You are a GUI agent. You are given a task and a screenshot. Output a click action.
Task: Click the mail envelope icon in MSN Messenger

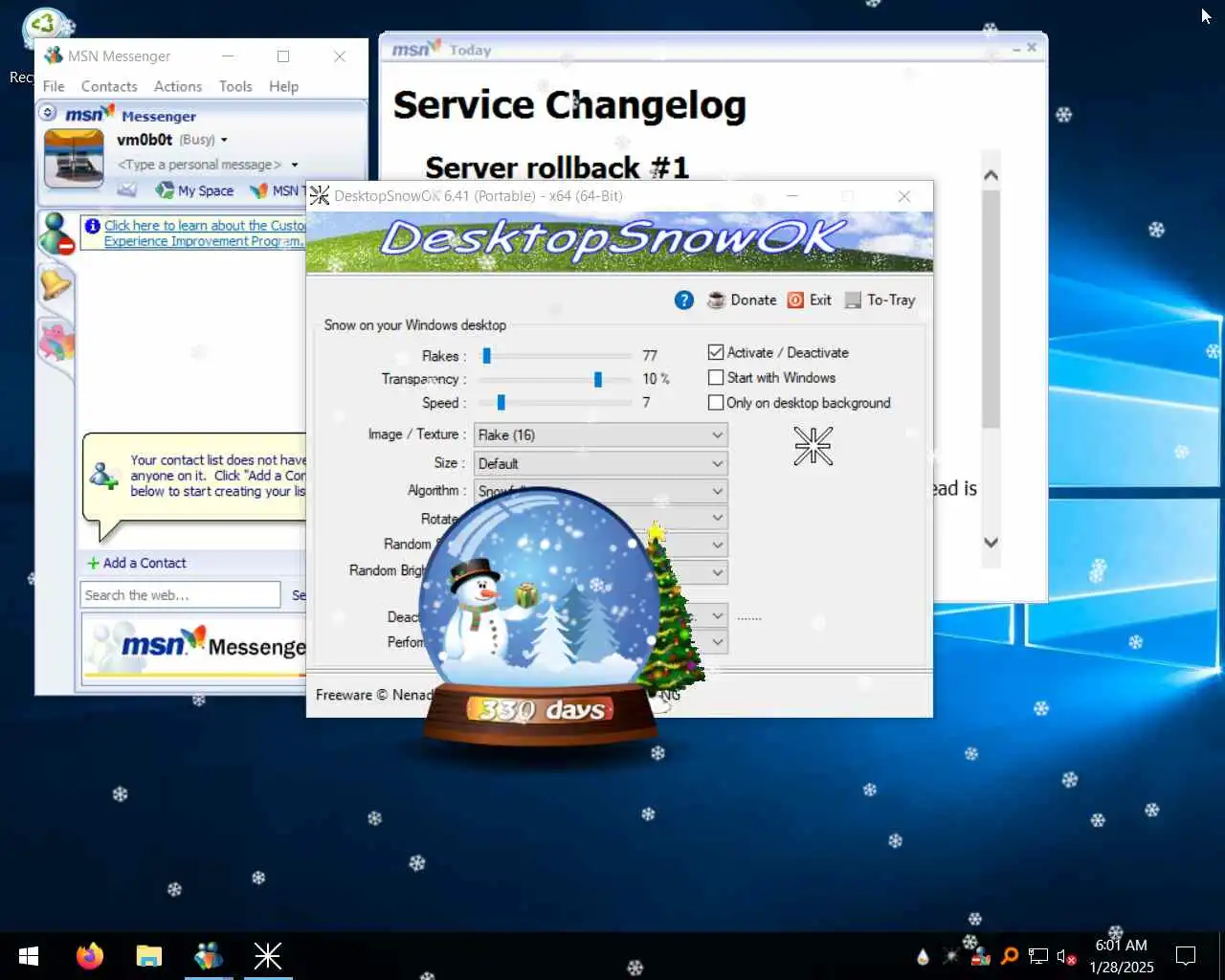pos(127,190)
